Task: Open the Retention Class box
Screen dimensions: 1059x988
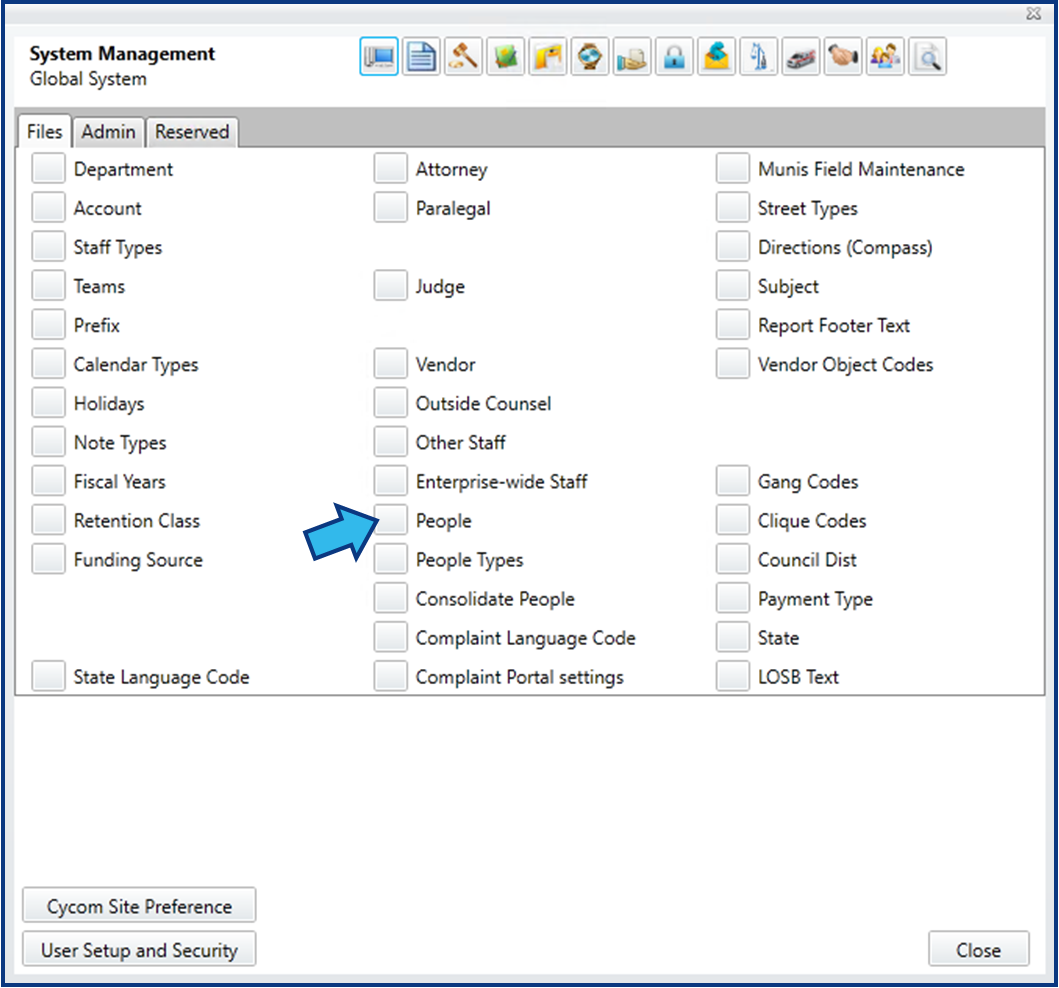Action: pos(49,521)
